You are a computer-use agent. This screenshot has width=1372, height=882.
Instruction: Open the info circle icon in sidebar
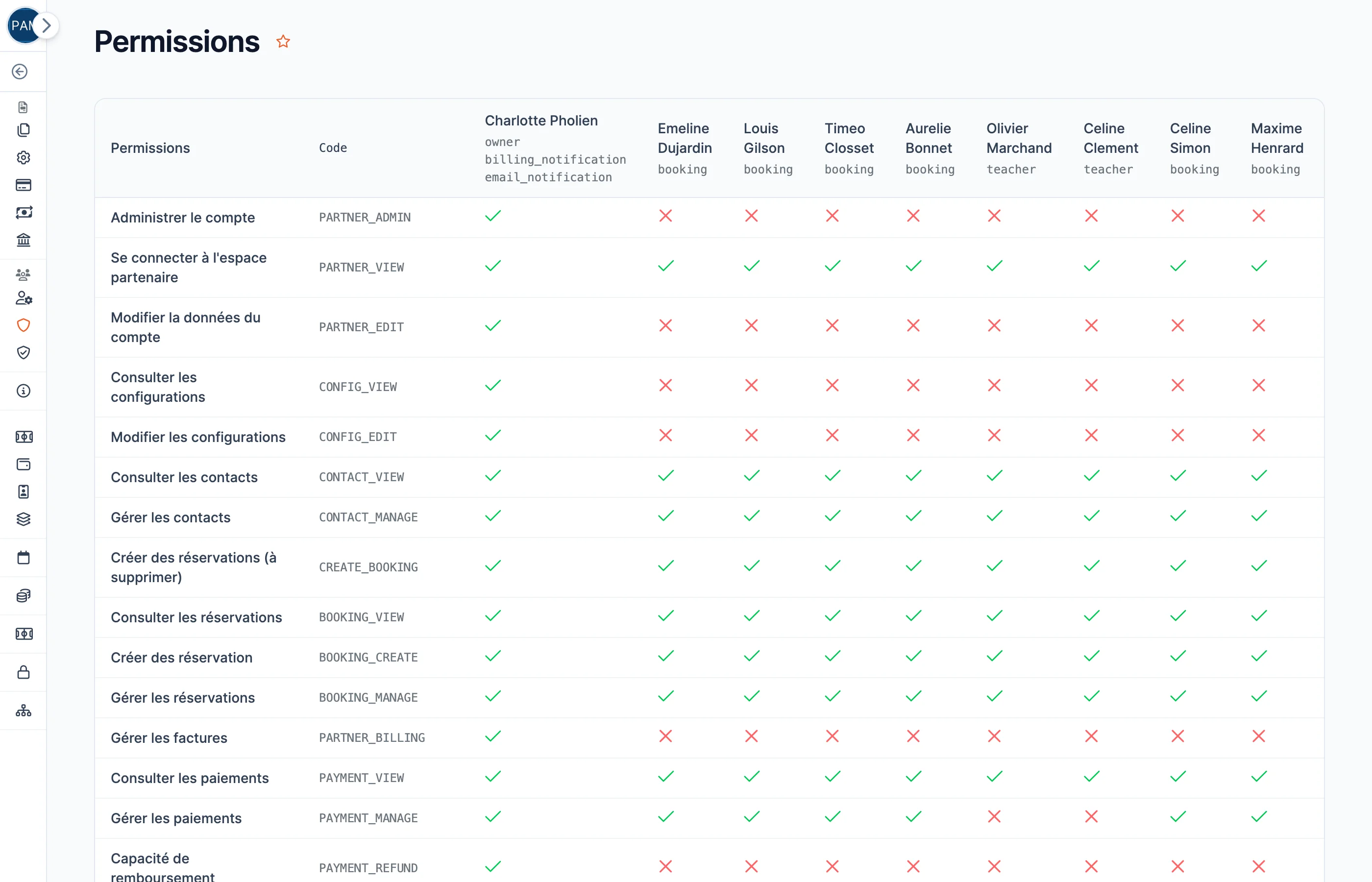click(x=23, y=391)
